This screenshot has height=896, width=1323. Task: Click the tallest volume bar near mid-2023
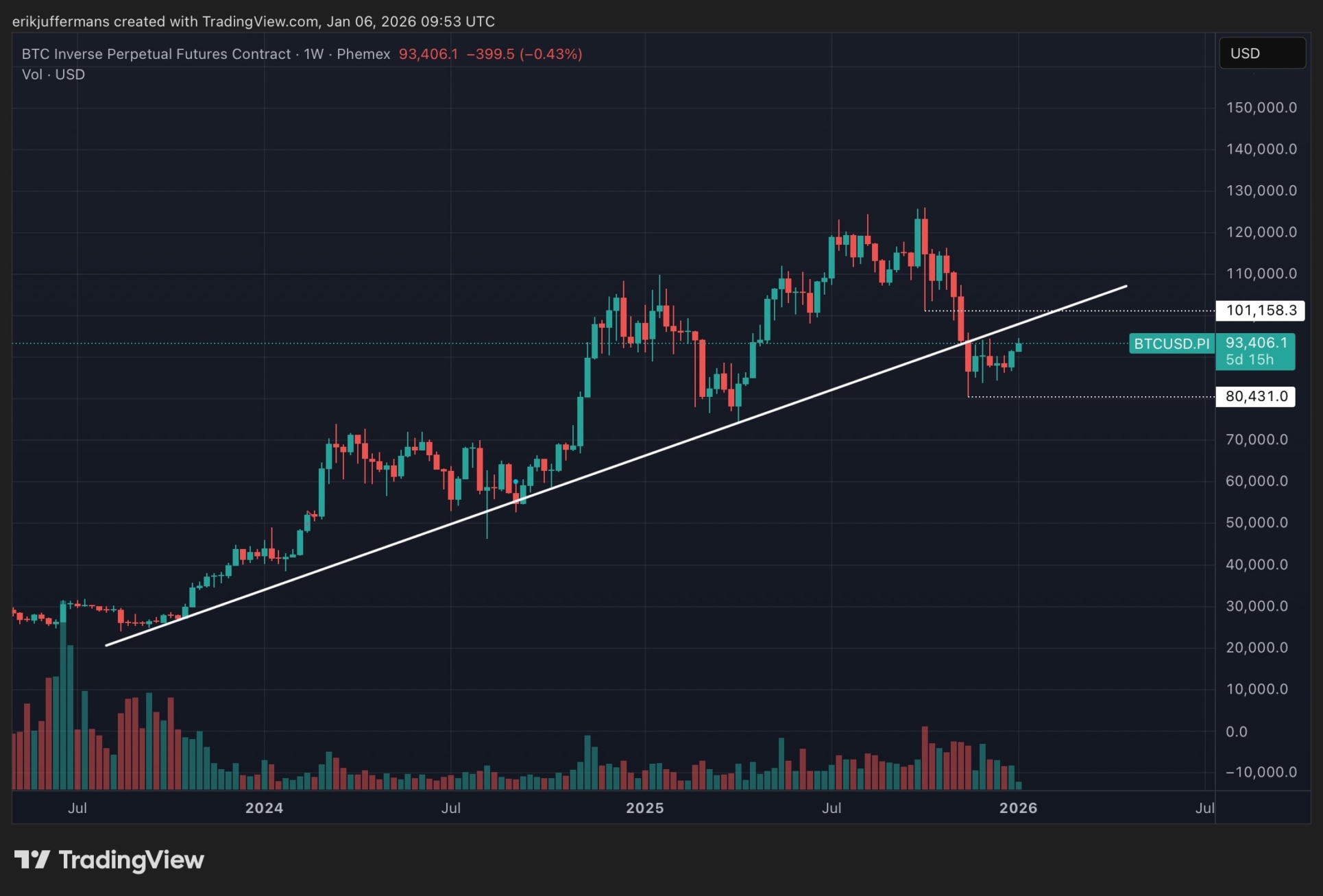coord(63,713)
